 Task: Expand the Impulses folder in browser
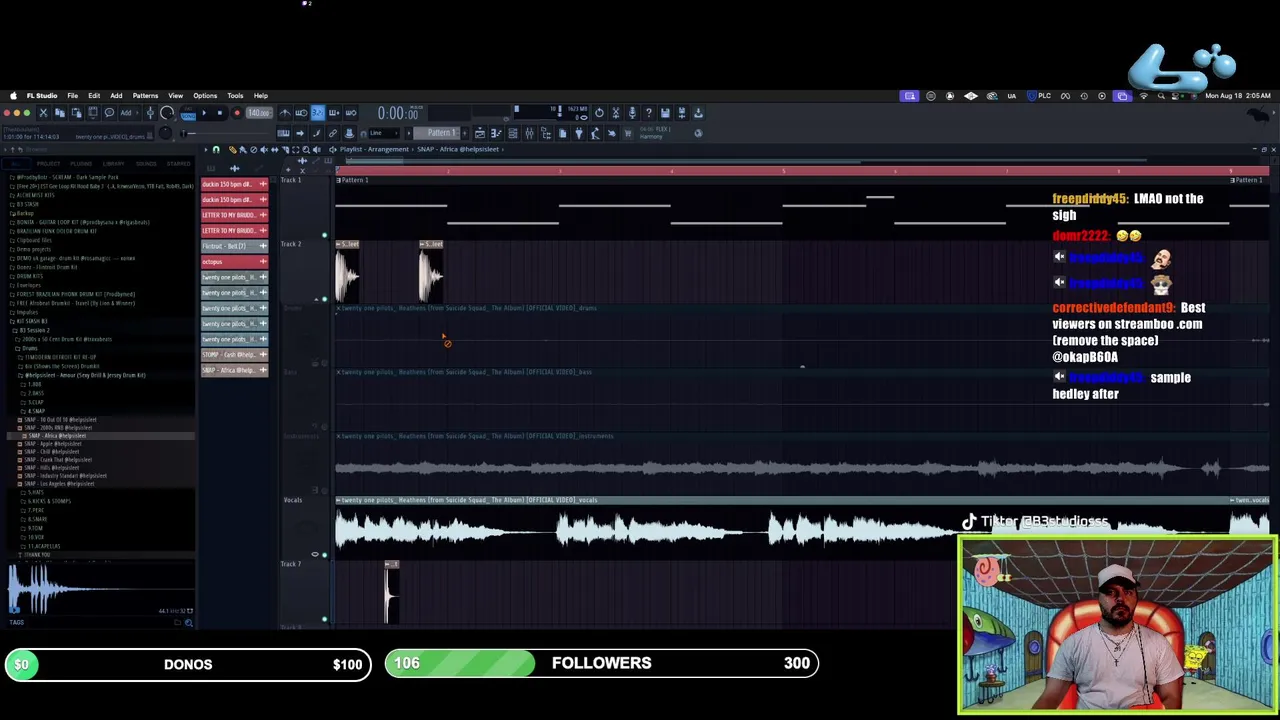tap(29, 312)
